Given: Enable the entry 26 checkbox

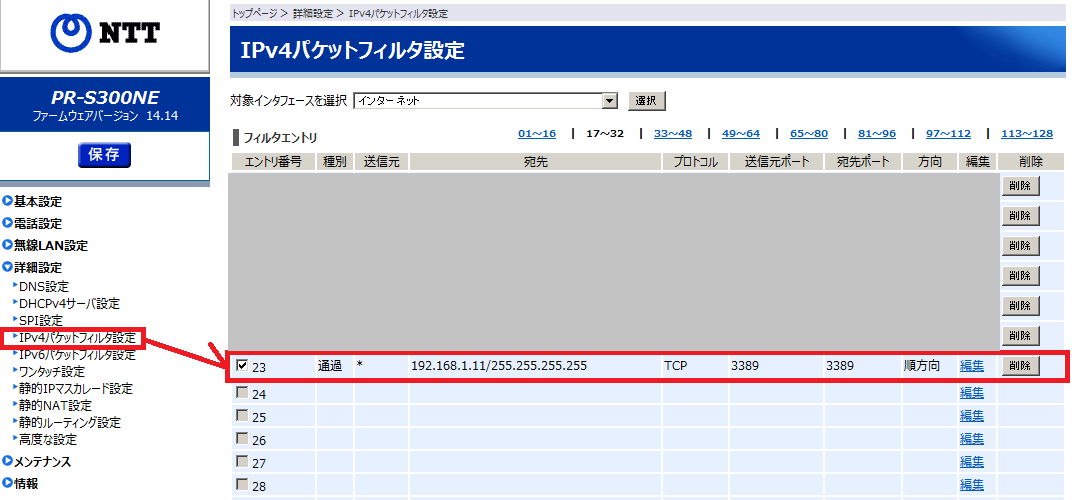Looking at the screenshot, I should point(241,440).
